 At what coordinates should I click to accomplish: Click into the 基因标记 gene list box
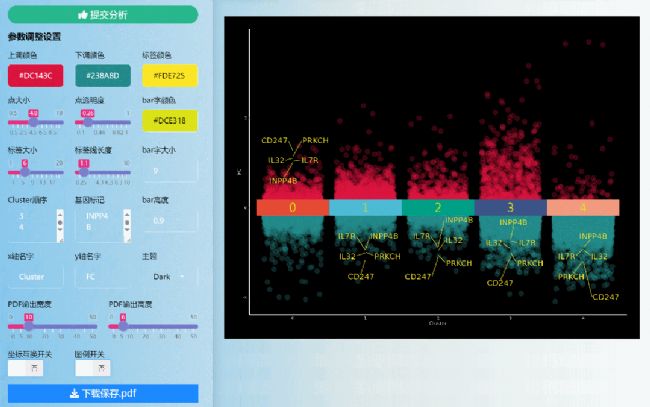tap(98, 221)
